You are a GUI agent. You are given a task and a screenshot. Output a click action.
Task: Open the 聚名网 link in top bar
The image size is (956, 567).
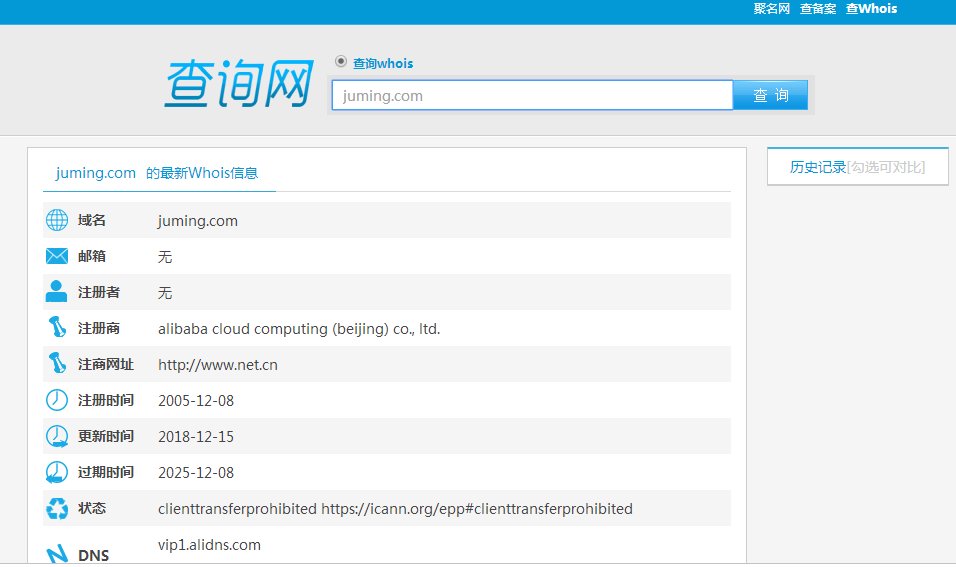point(771,9)
